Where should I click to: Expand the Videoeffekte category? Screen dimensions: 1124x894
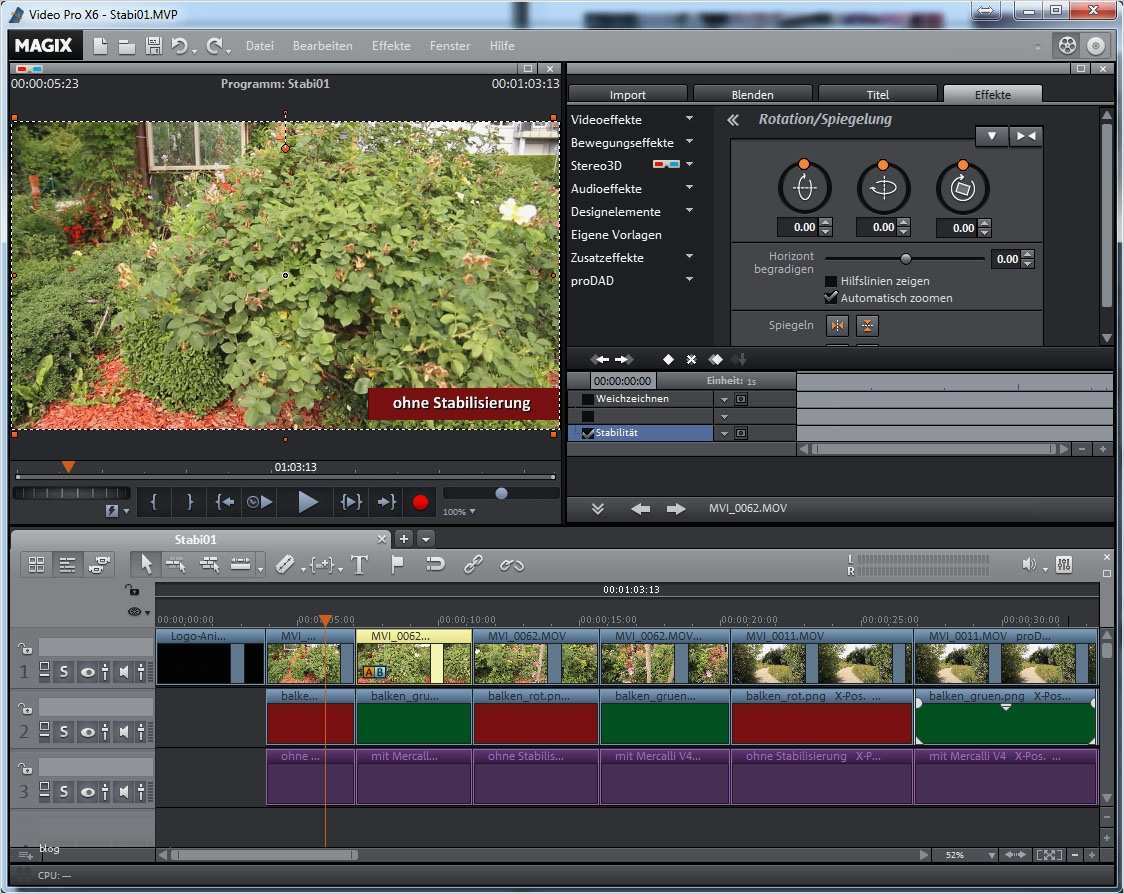pos(690,119)
